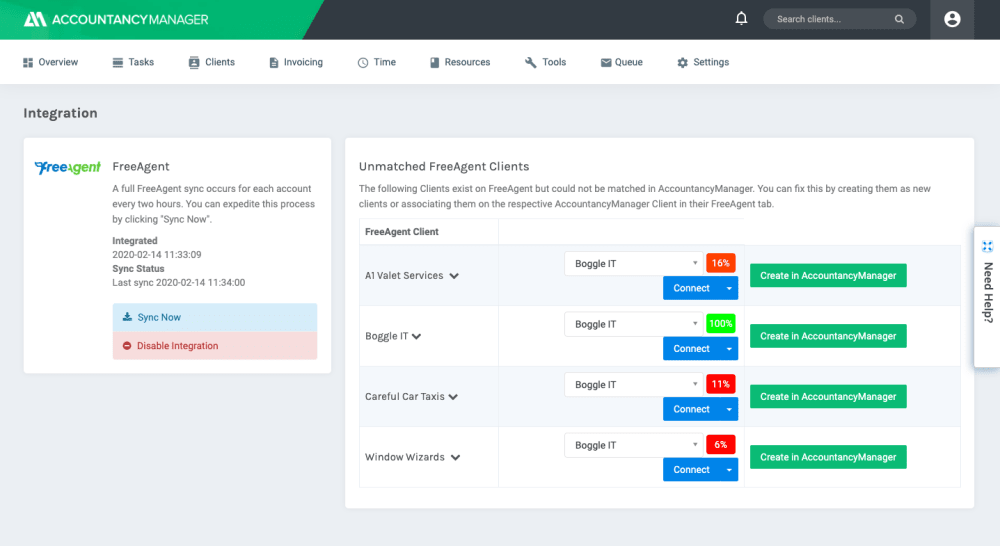This screenshot has height=546, width=1000.
Task: Click the FreeAgent logo
Action: [68, 167]
